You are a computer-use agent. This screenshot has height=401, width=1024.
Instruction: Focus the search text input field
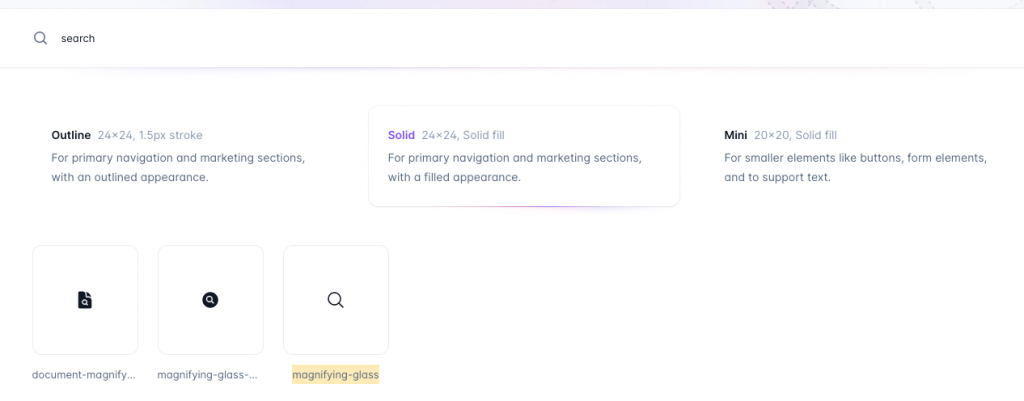400,38
